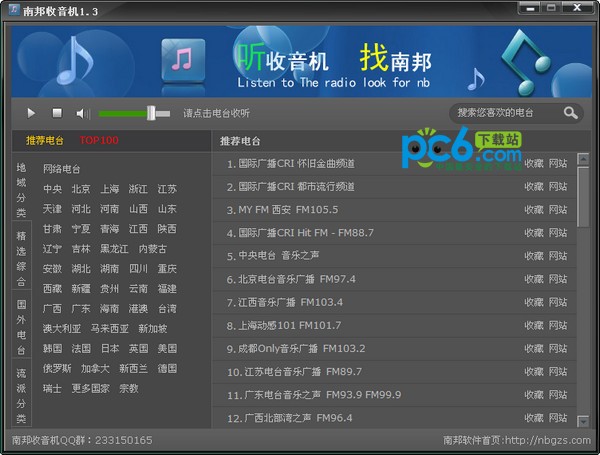The width and height of the screenshot is (600, 455).
Task: Minimize the 南邦收音机 window
Action: click(x=530, y=8)
